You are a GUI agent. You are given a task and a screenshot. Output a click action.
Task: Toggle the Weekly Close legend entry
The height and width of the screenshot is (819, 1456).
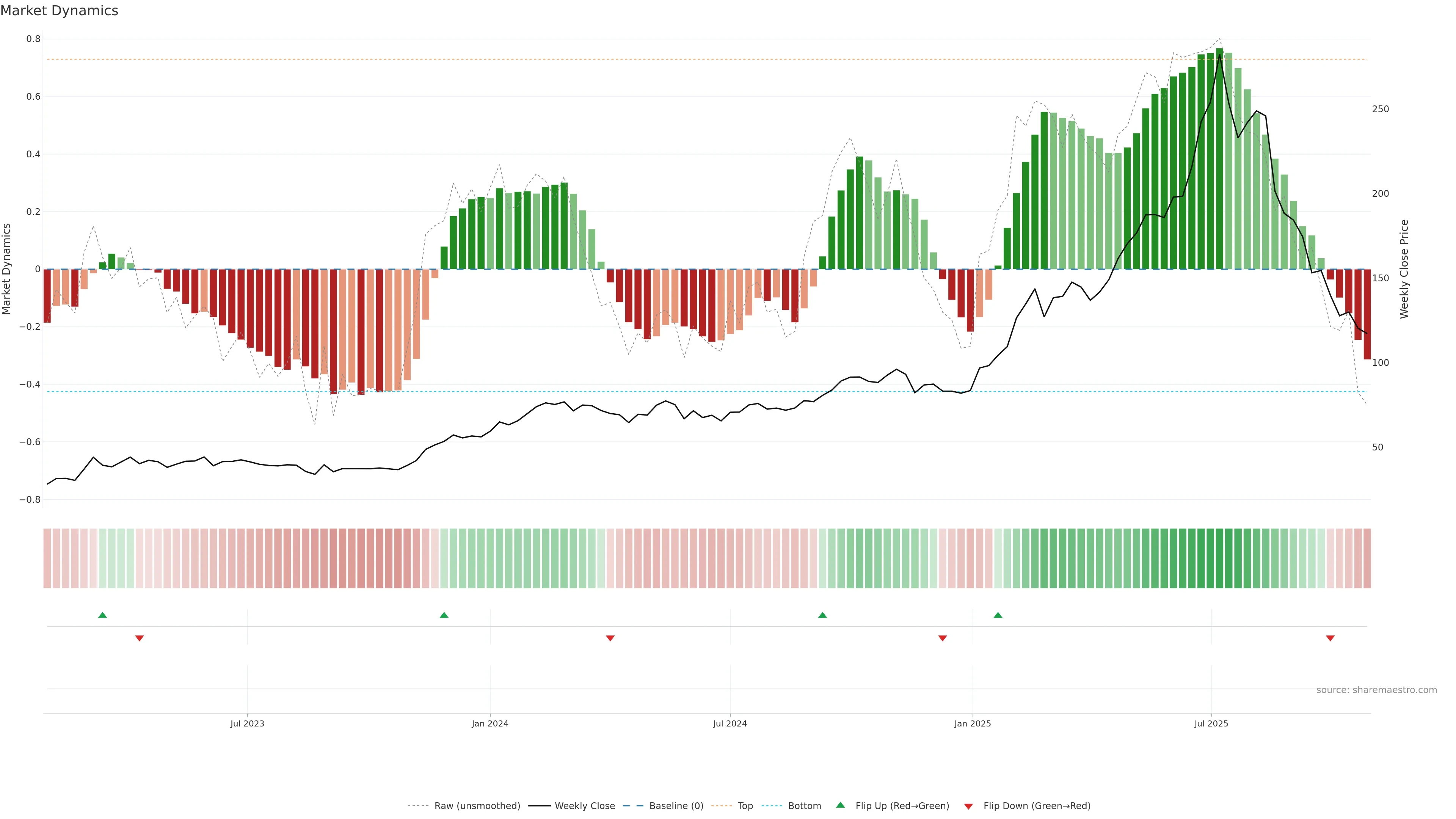click(584, 806)
